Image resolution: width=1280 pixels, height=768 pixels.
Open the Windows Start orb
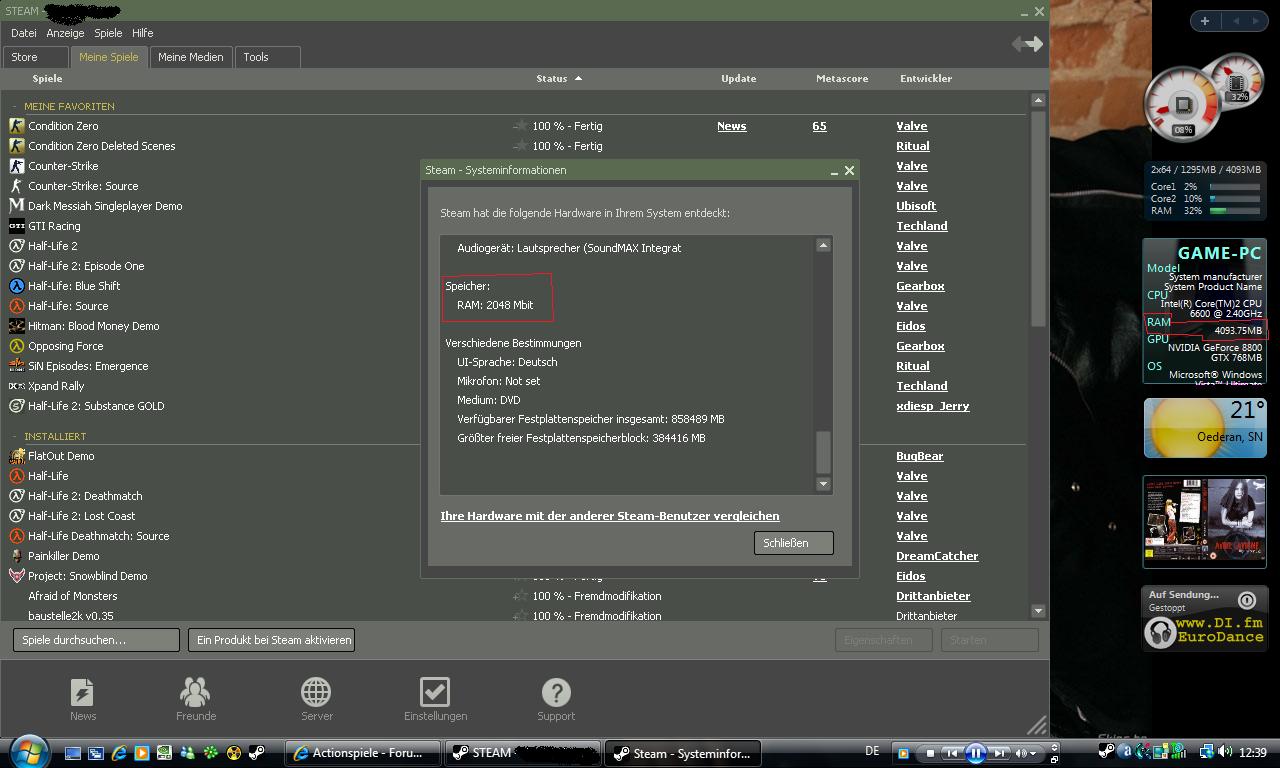[29, 750]
